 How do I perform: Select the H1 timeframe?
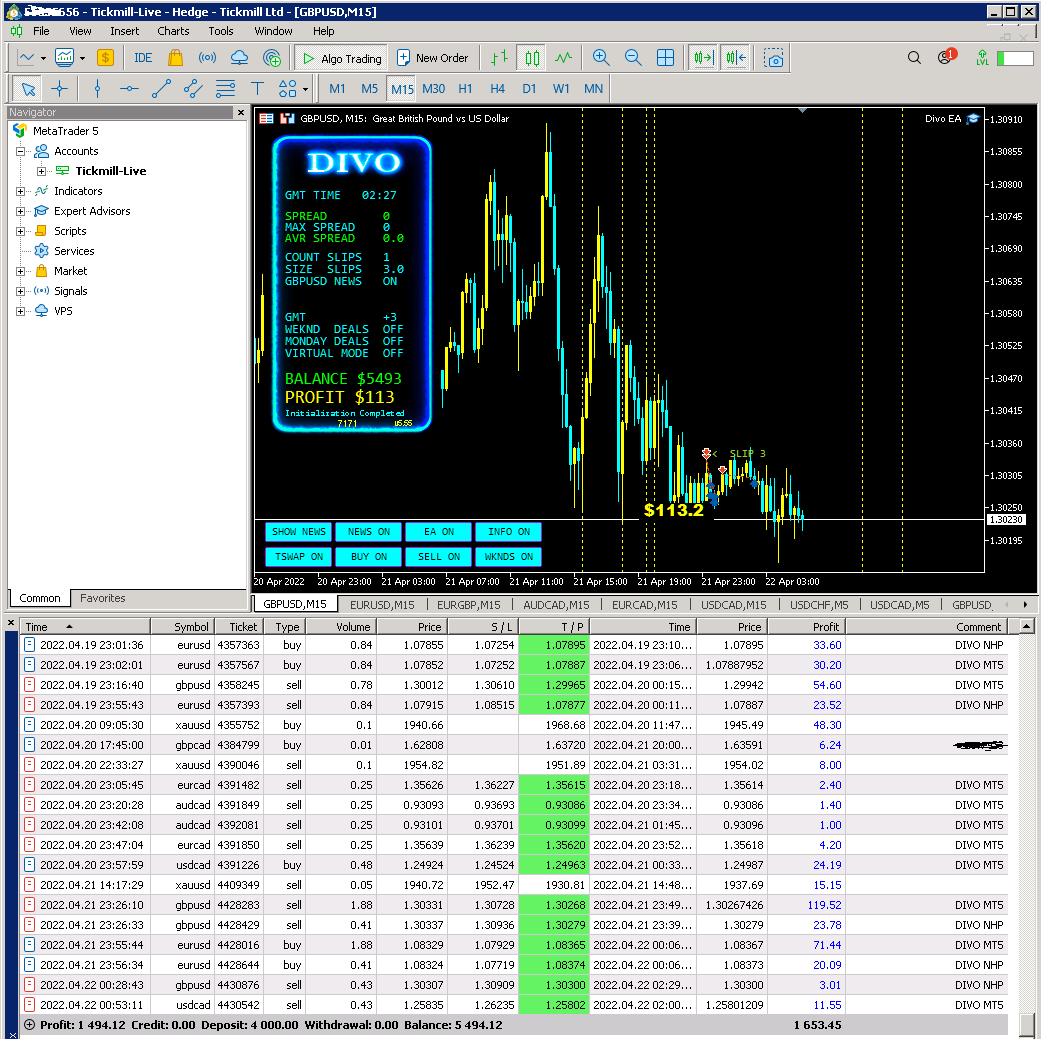tap(465, 89)
